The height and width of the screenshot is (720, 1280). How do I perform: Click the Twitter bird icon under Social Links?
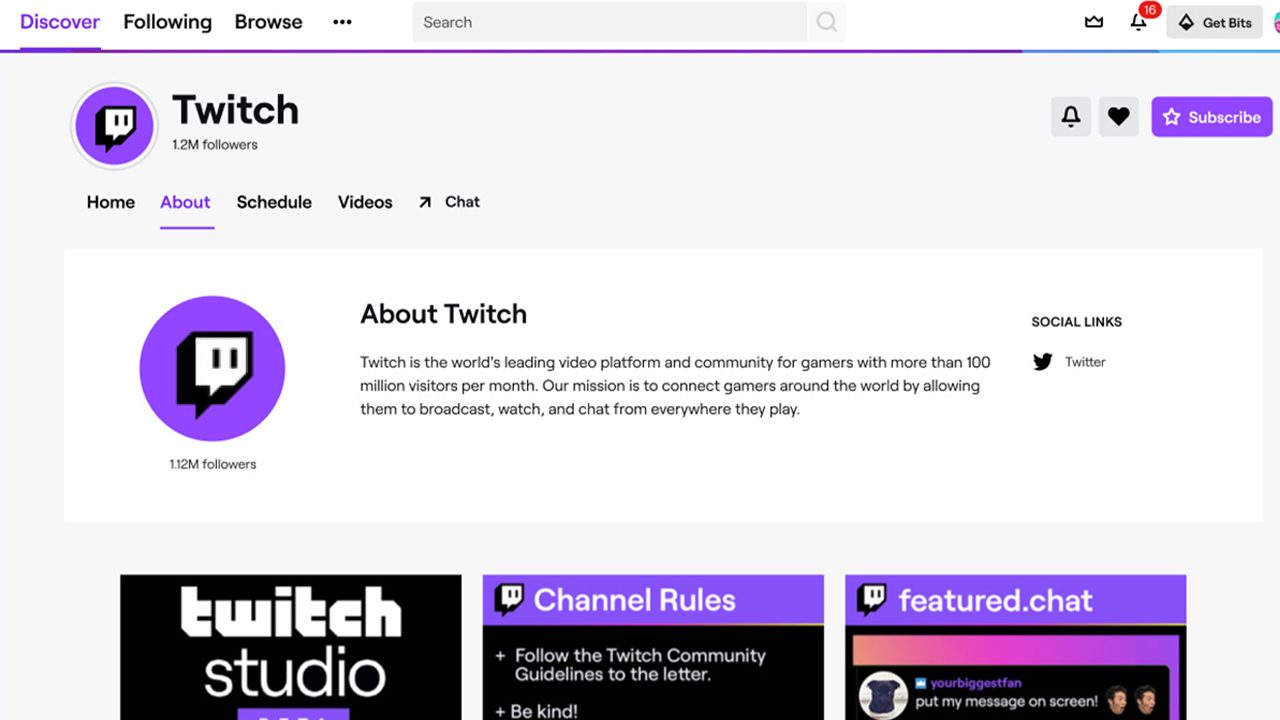(x=1043, y=362)
